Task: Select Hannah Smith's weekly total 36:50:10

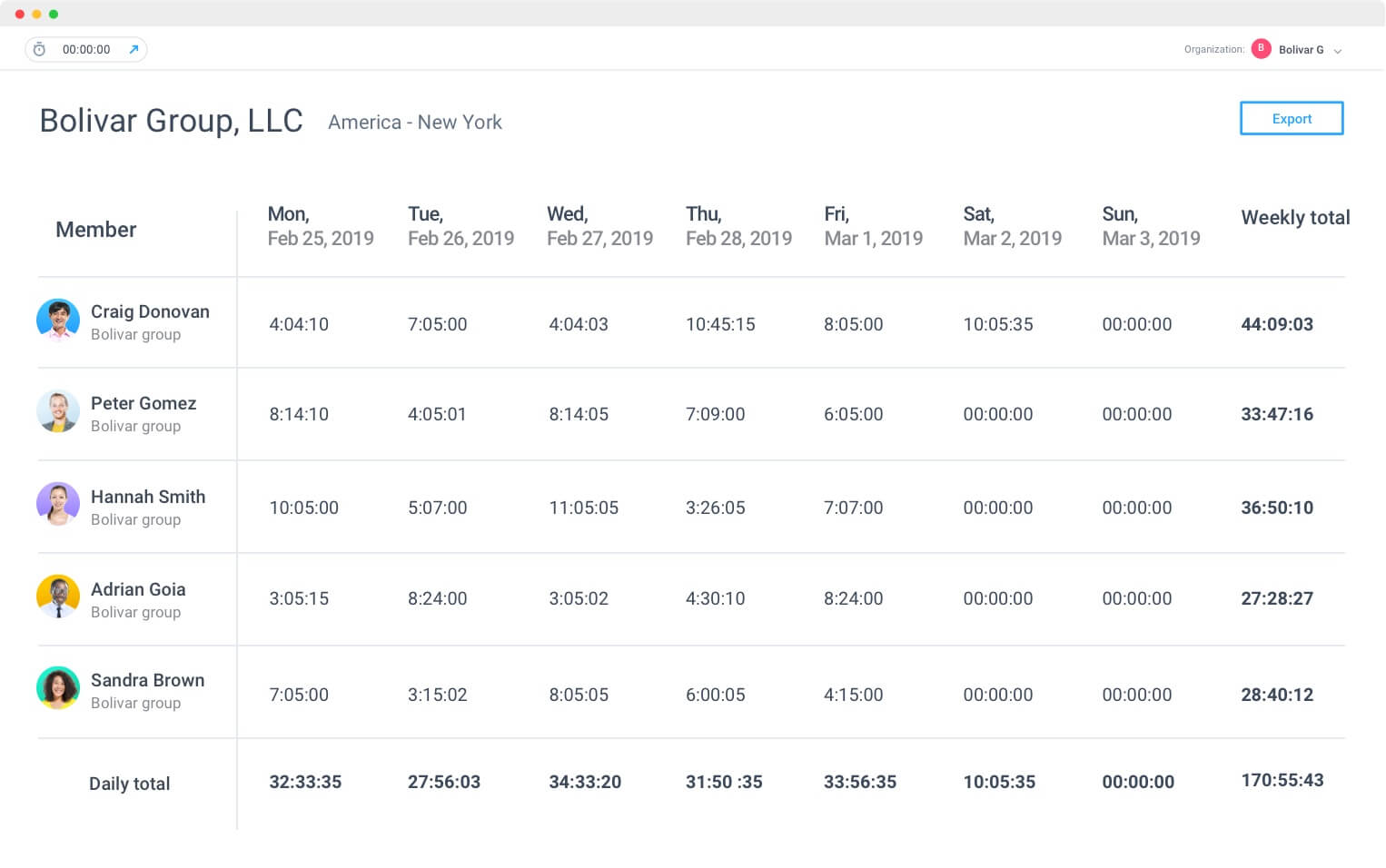Action: click(x=1276, y=508)
